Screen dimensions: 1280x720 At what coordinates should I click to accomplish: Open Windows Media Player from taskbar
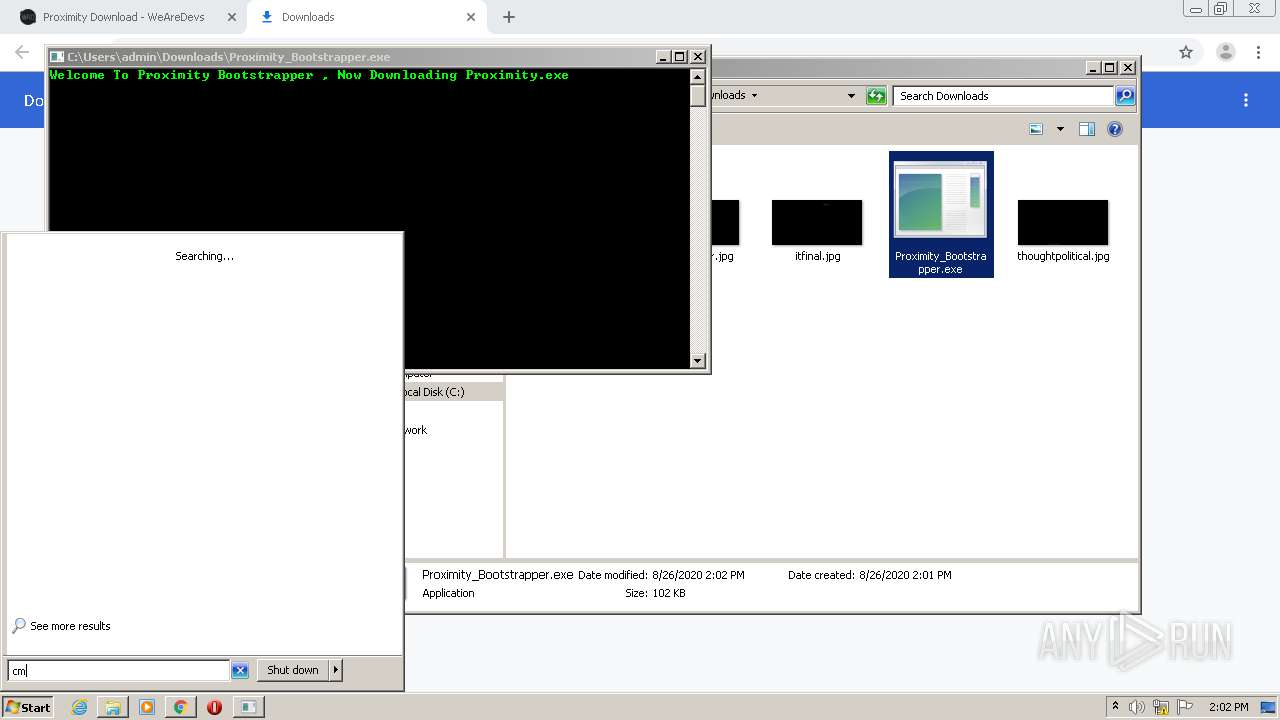[147, 707]
